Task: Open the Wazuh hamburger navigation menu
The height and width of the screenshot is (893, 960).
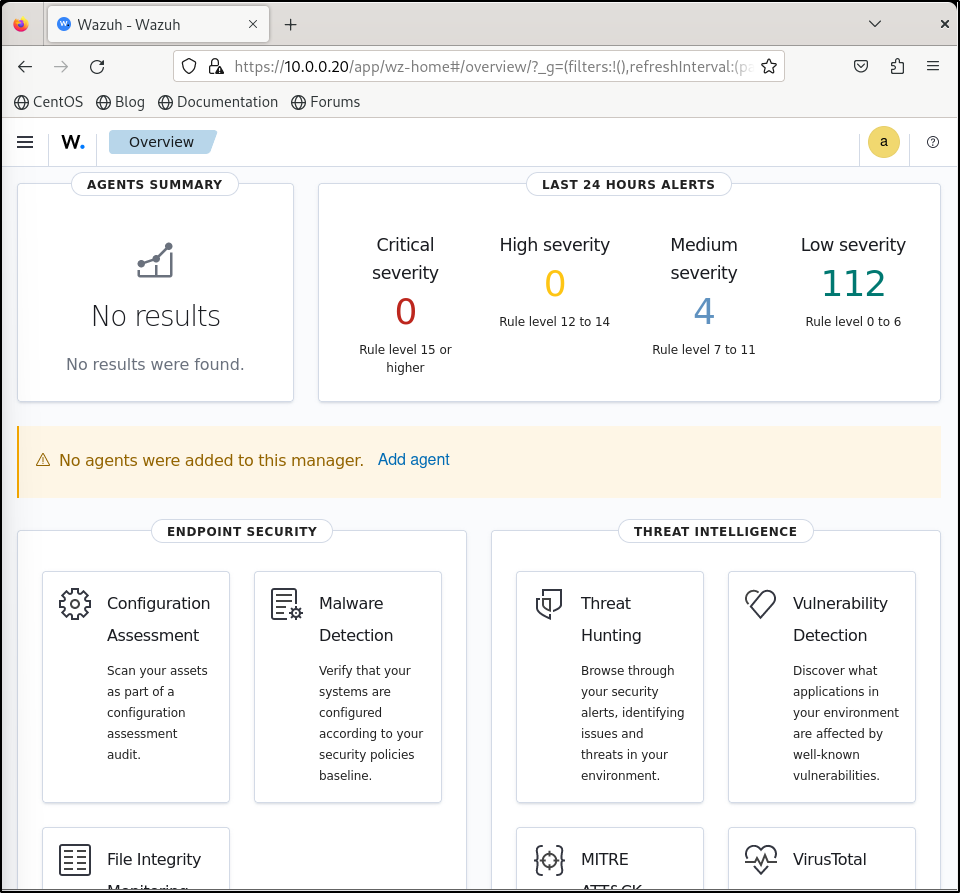Action: pyautogui.click(x=25, y=142)
